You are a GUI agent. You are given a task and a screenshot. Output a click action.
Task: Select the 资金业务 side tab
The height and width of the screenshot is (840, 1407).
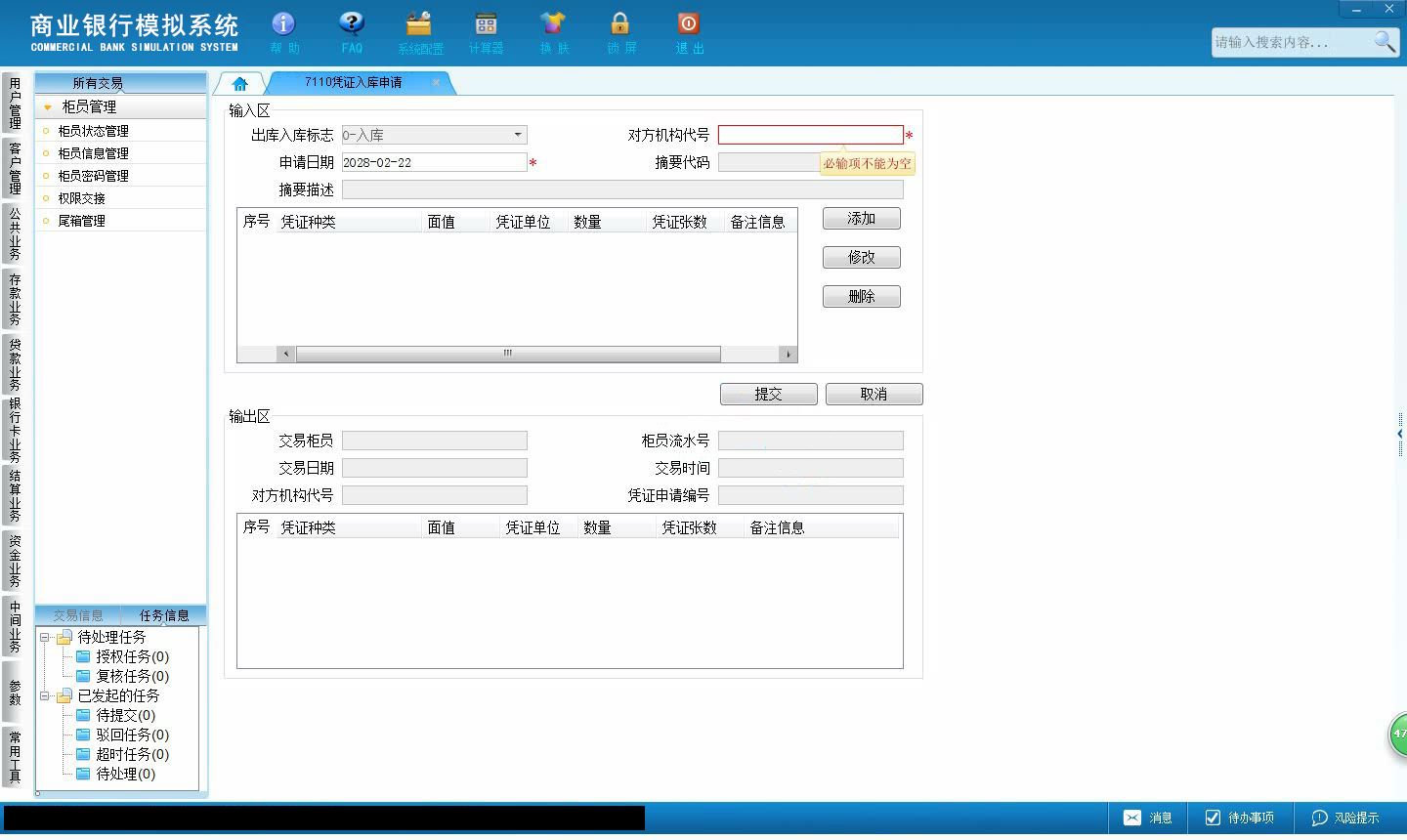(14, 561)
